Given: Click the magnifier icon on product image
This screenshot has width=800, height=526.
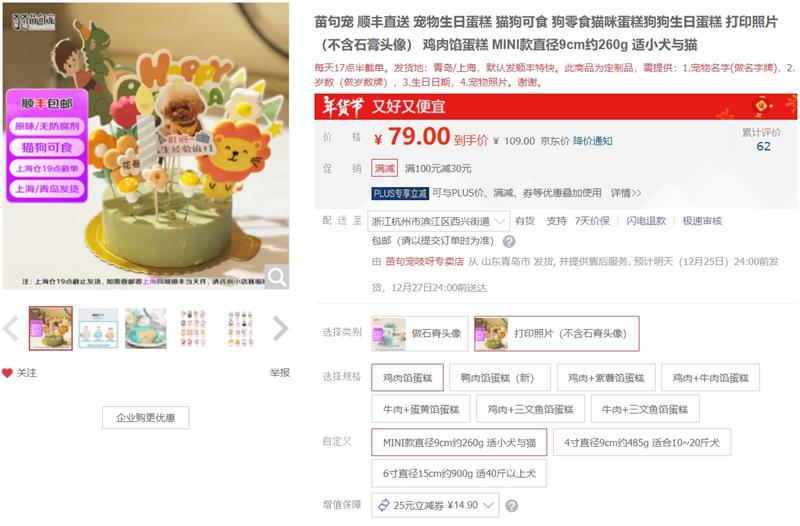Looking at the screenshot, I should coord(277,277).
